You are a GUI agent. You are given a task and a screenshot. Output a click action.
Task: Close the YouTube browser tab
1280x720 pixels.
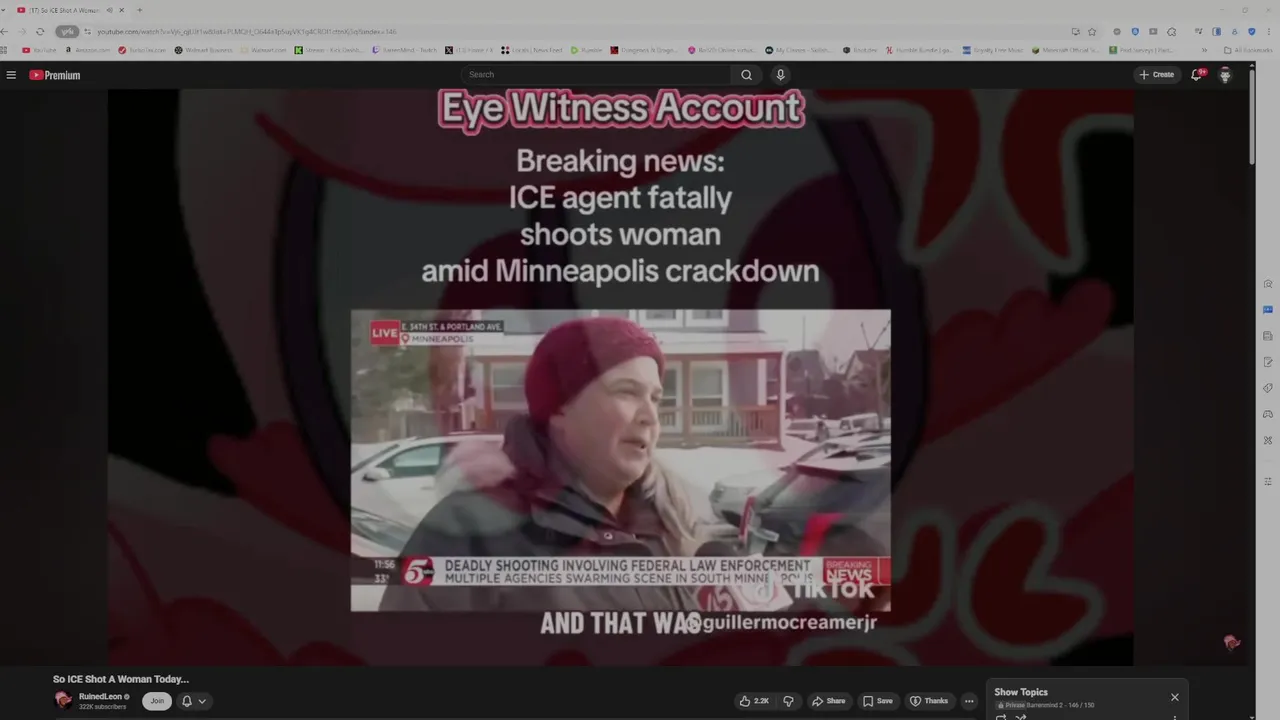[x=121, y=10]
